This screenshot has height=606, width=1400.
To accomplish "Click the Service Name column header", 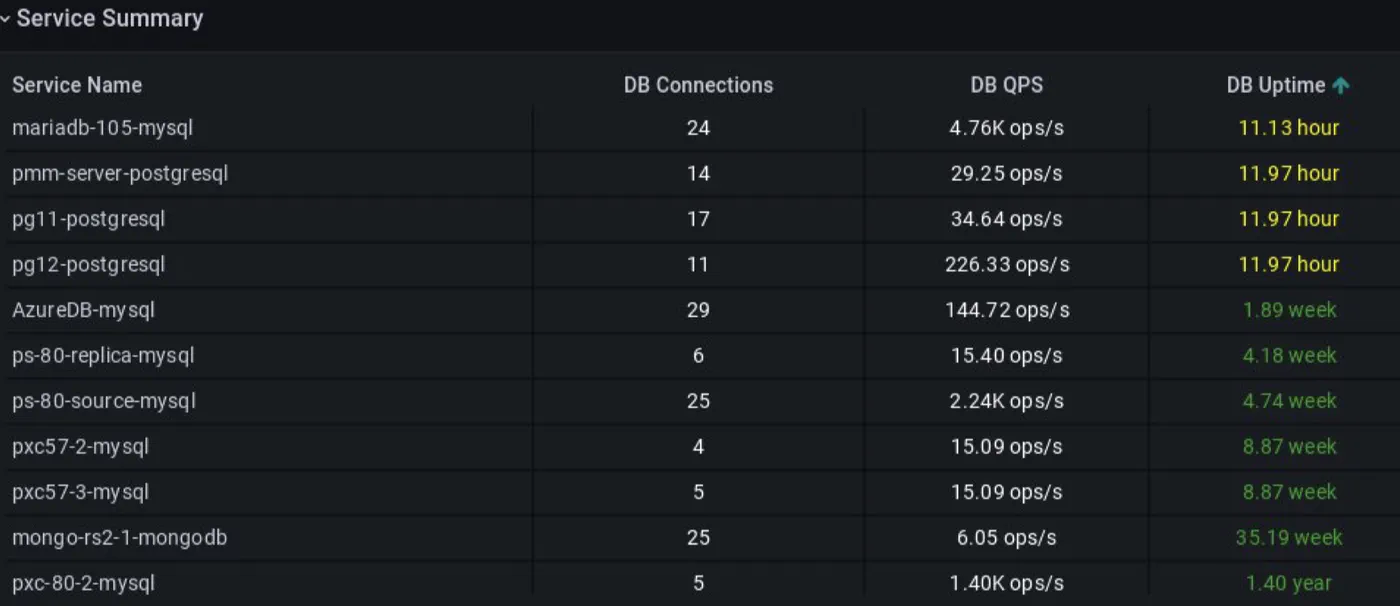I will 77,85.
